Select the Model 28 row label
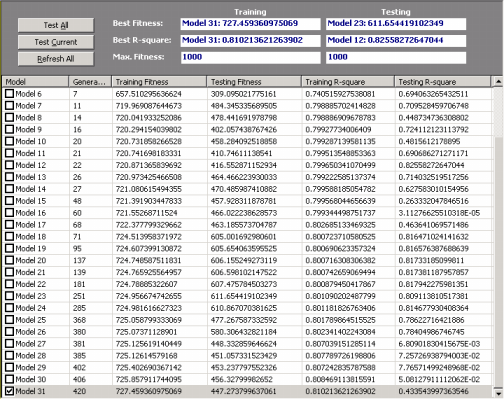504x399 pixels. (31, 356)
